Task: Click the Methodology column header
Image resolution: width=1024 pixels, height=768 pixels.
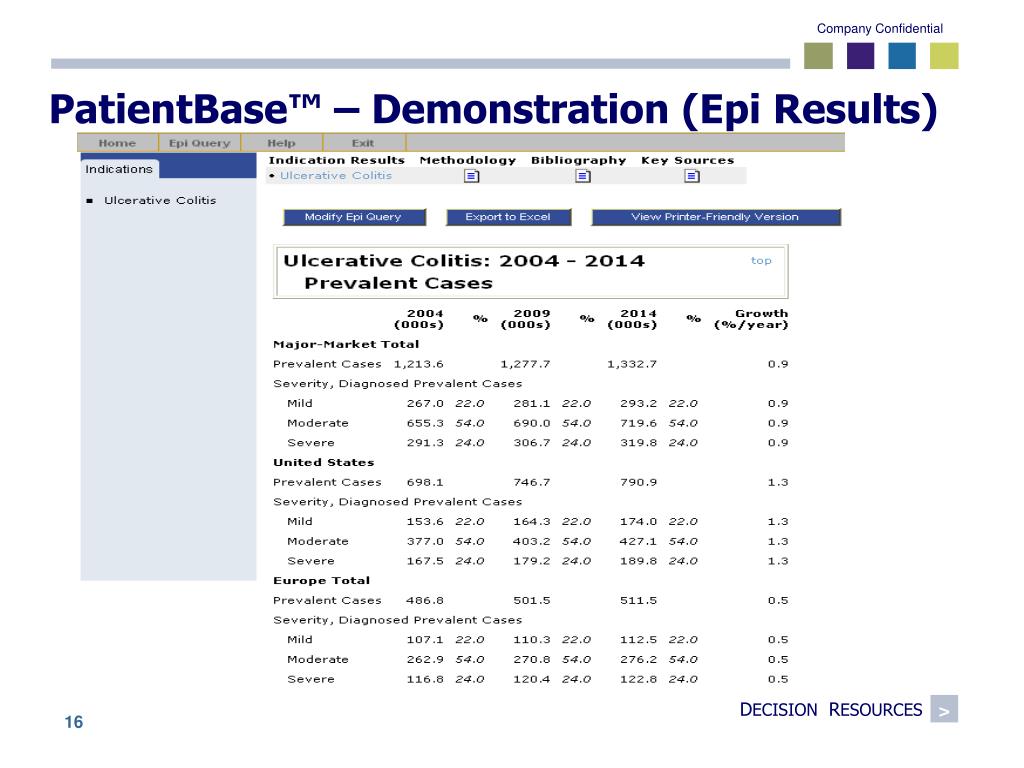Action: point(468,160)
